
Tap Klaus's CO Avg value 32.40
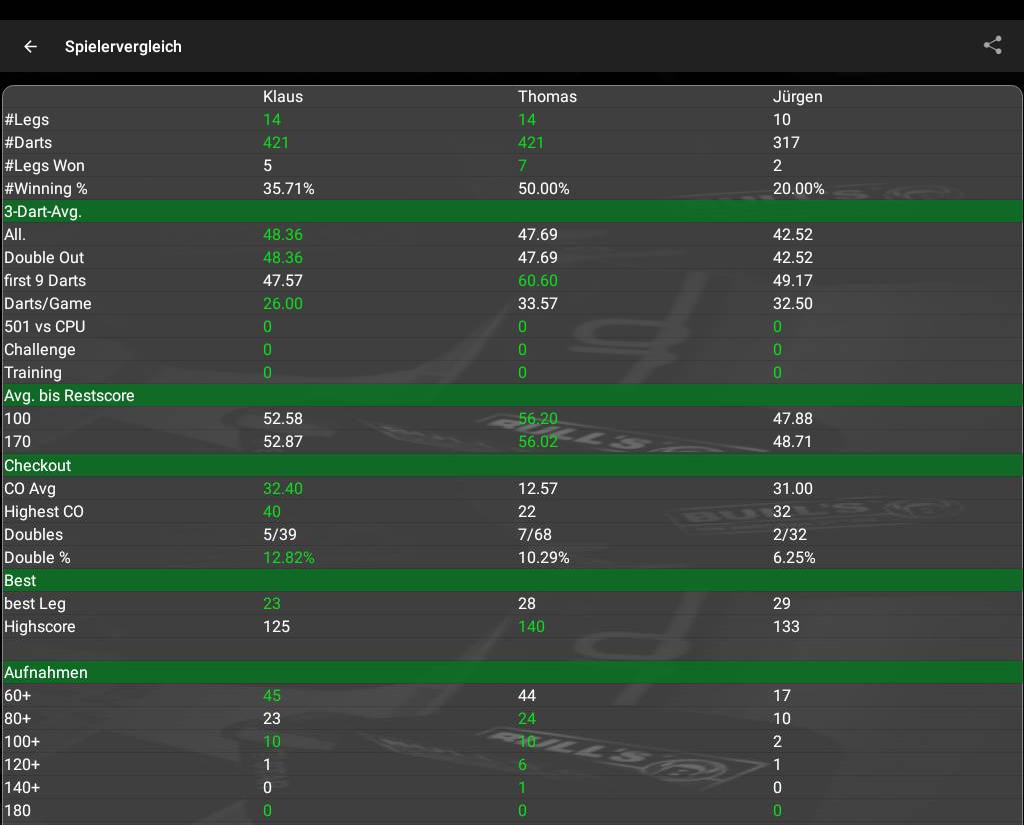pyautogui.click(x=282, y=489)
